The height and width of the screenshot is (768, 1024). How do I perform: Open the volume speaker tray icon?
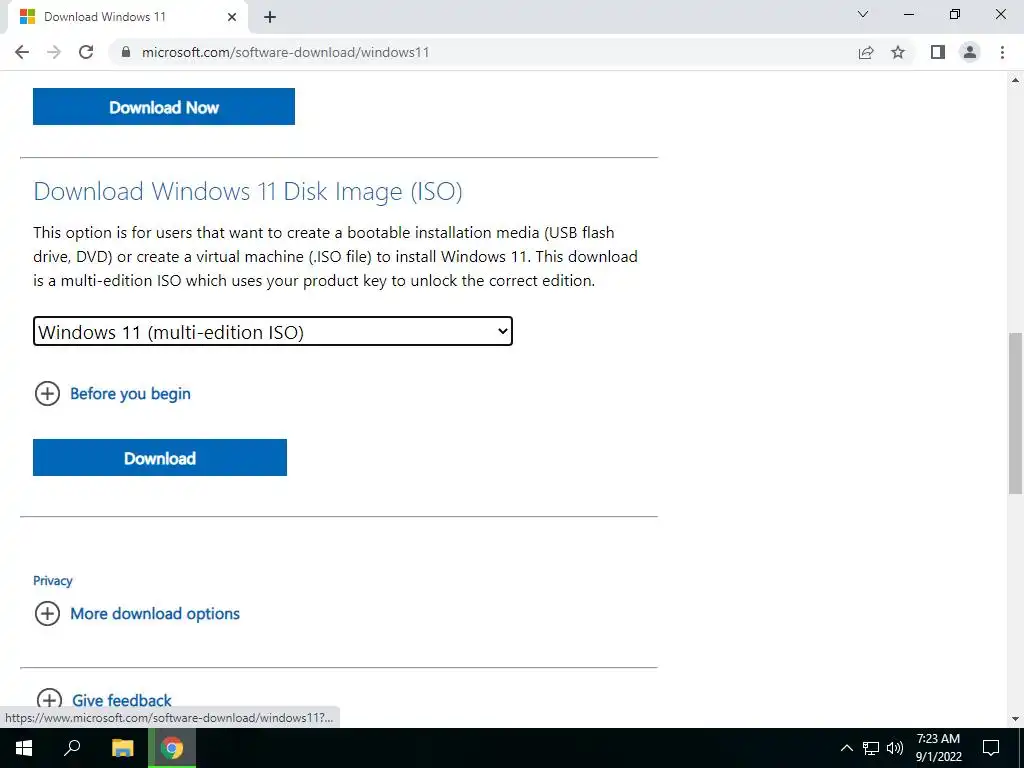pyautogui.click(x=895, y=748)
